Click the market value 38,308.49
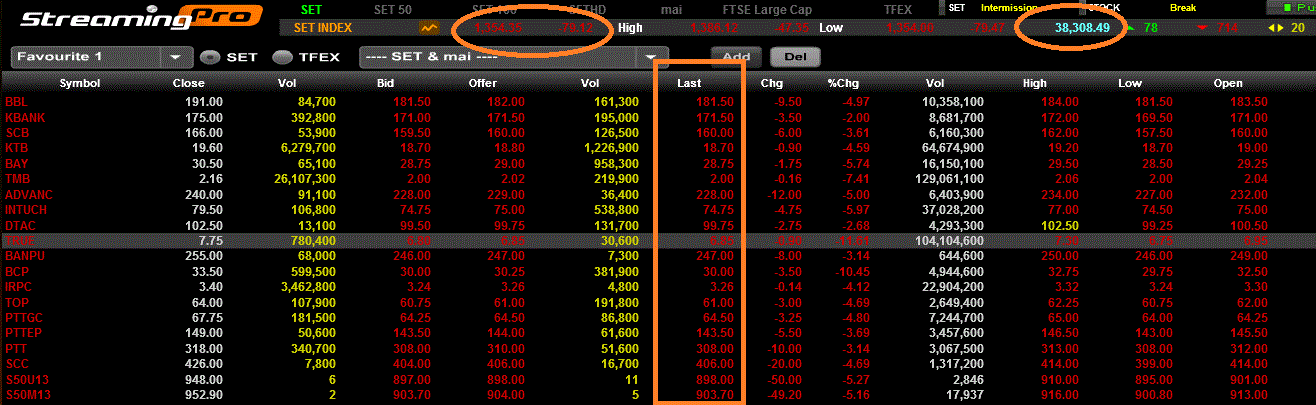The image size is (1316, 405). click(1082, 28)
